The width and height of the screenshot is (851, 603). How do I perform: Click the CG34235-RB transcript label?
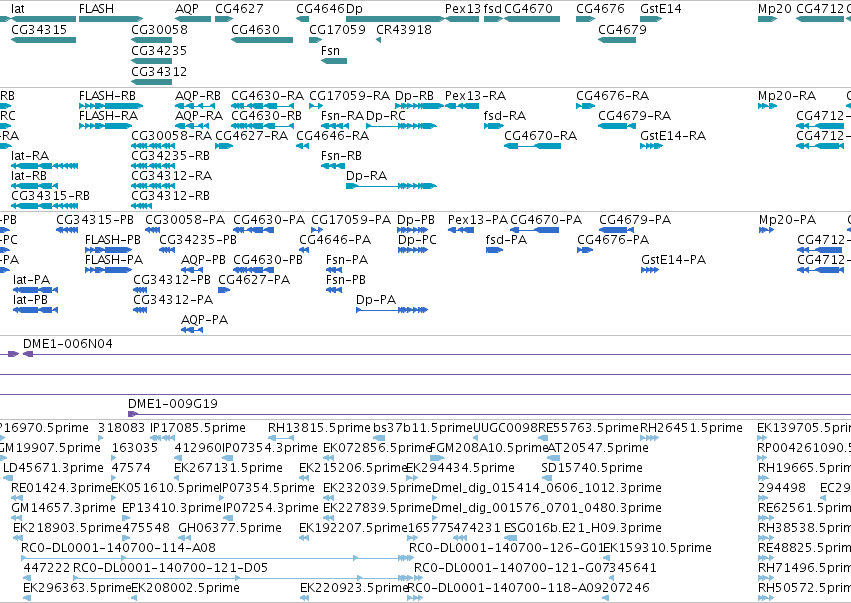point(170,156)
